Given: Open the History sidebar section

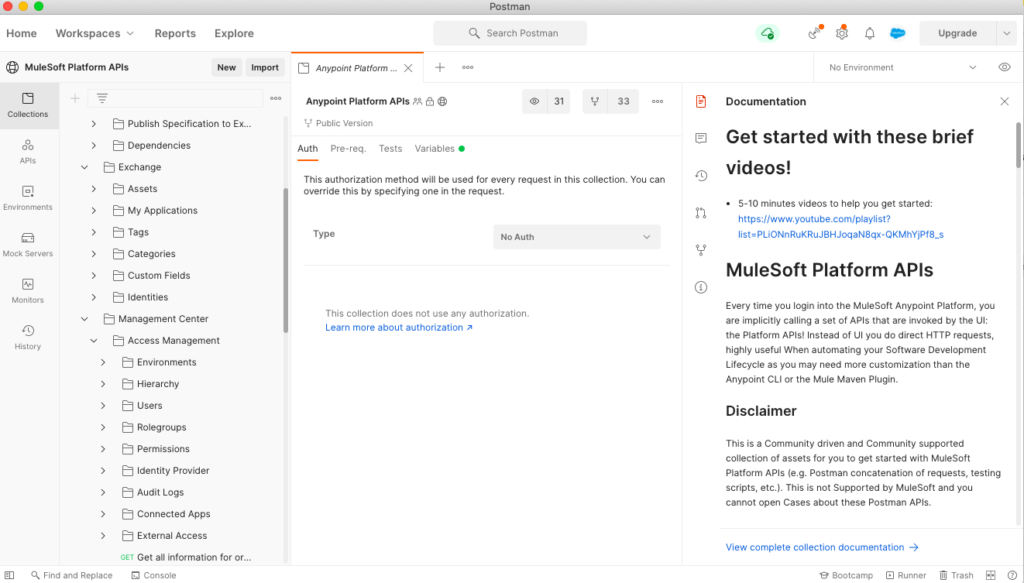Looking at the screenshot, I should coord(27,337).
